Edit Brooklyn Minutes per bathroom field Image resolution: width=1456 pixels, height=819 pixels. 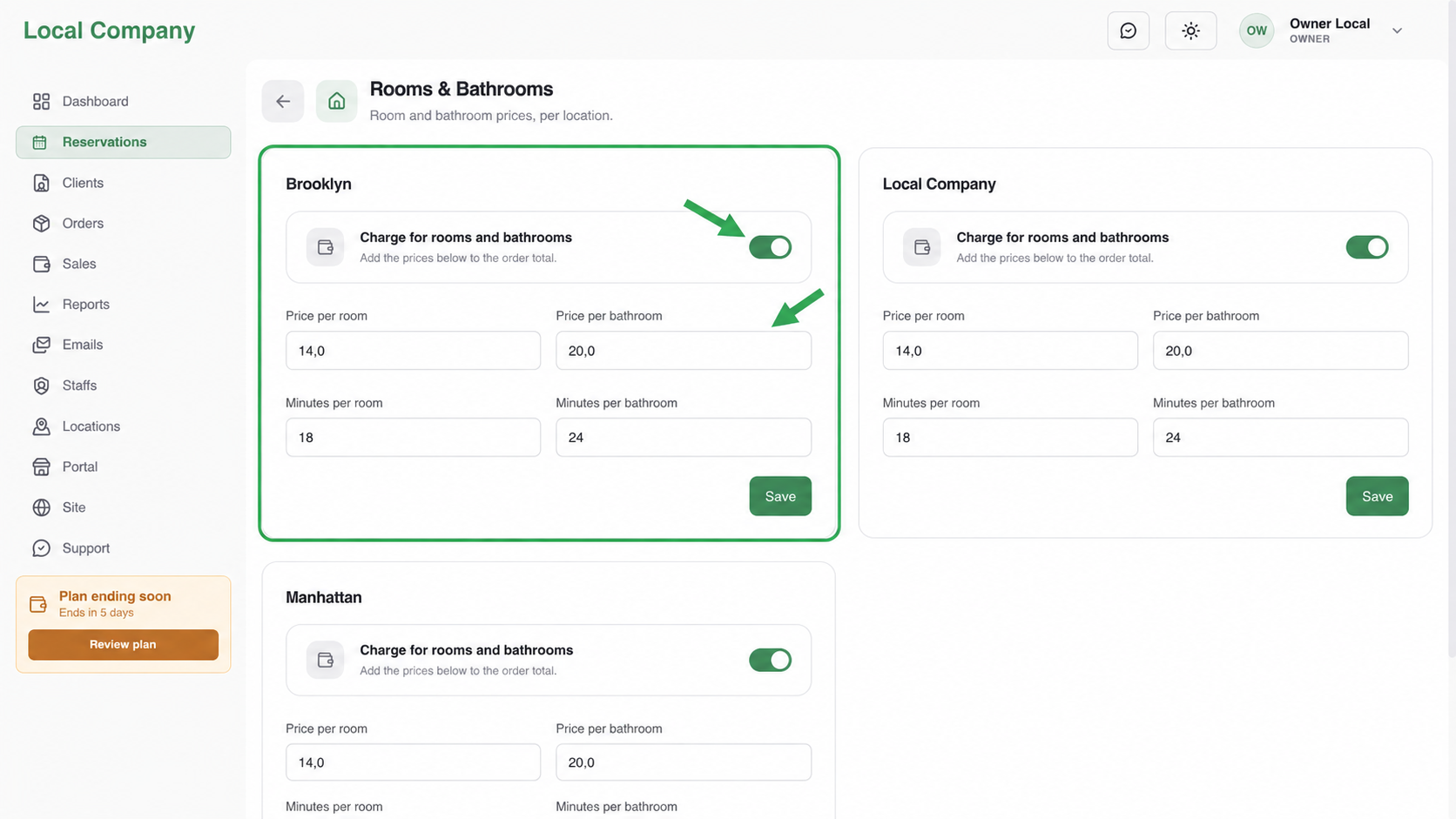pyautogui.click(x=684, y=437)
